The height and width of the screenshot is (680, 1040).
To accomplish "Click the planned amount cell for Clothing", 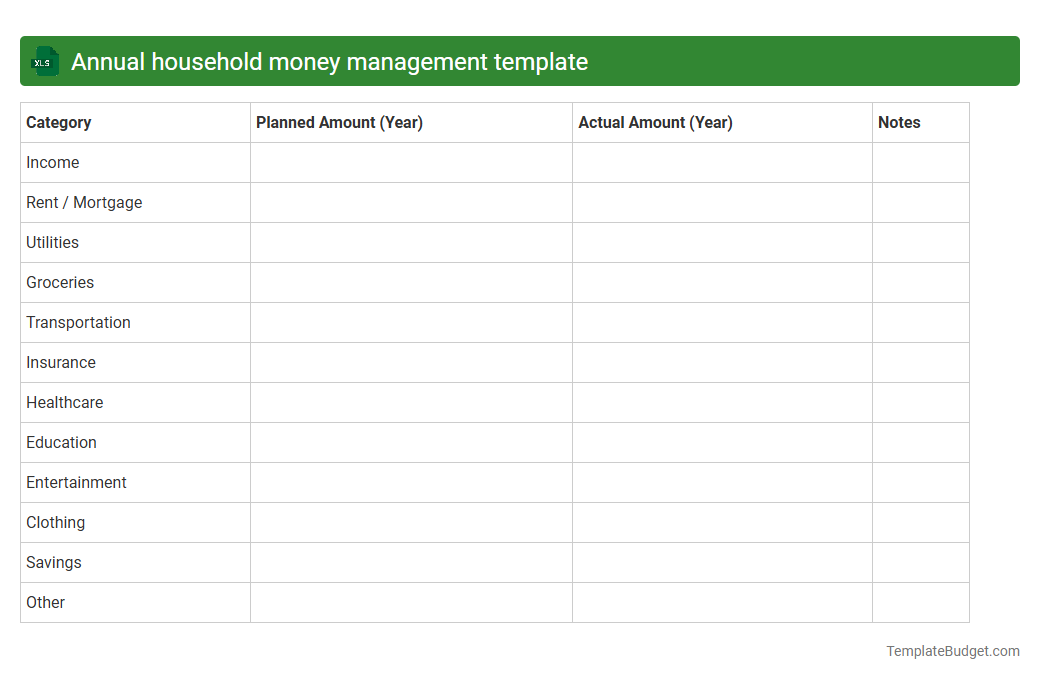I will [x=411, y=522].
